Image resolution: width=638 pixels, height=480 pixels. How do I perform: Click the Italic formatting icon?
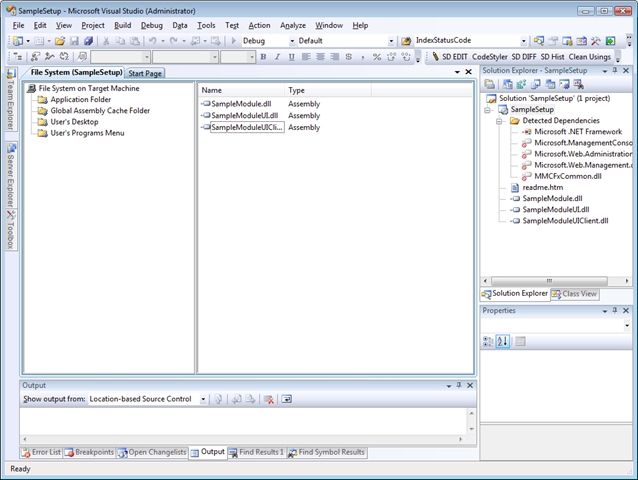pyautogui.click(x=277, y=57)
